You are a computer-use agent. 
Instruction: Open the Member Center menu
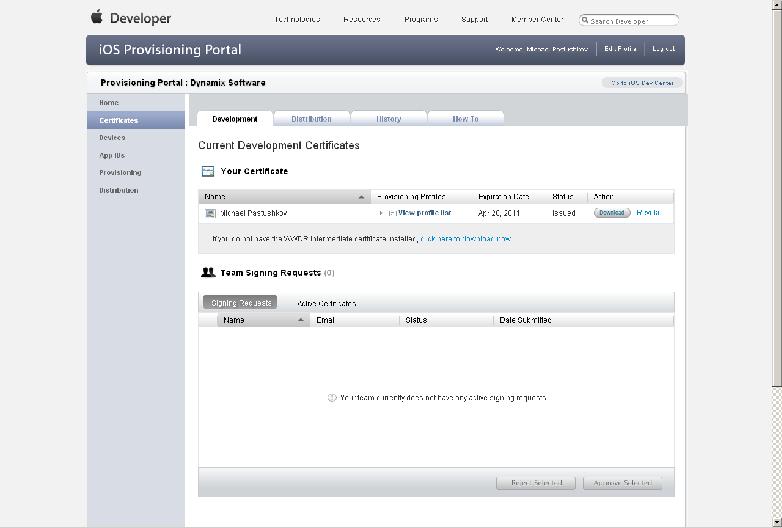pyautogui.click(x=537, y=19)
